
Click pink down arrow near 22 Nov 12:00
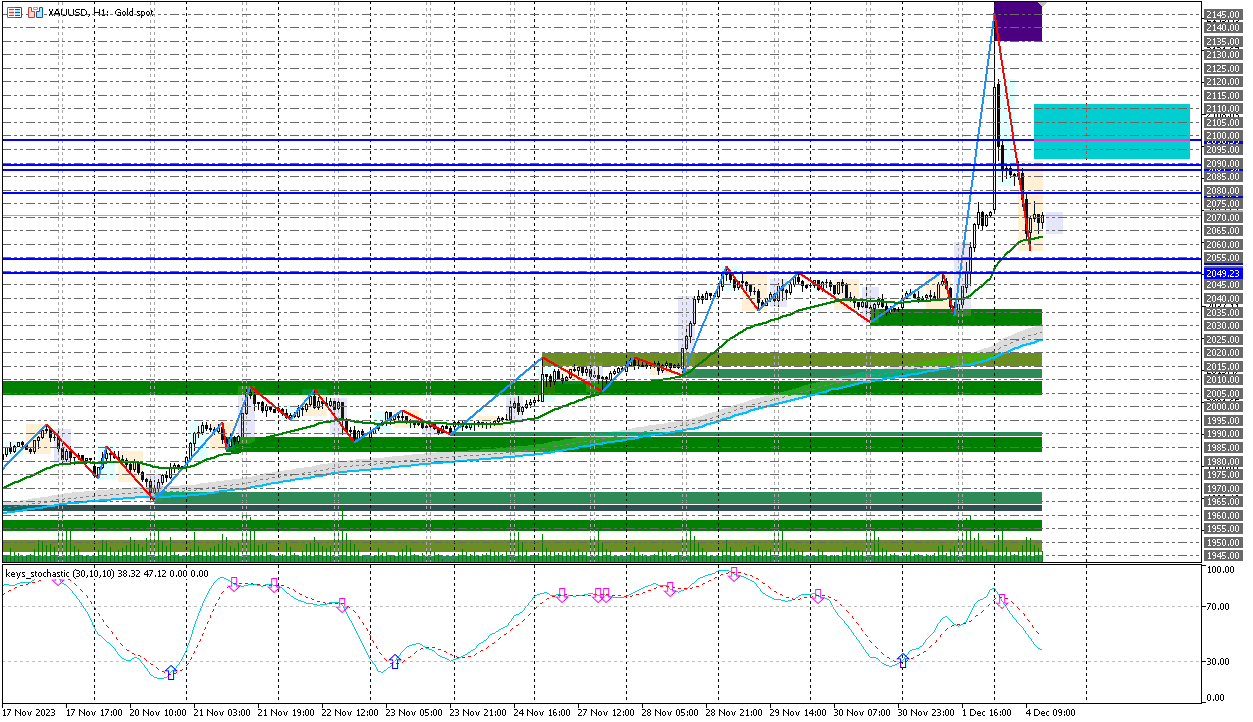point(342,604)
